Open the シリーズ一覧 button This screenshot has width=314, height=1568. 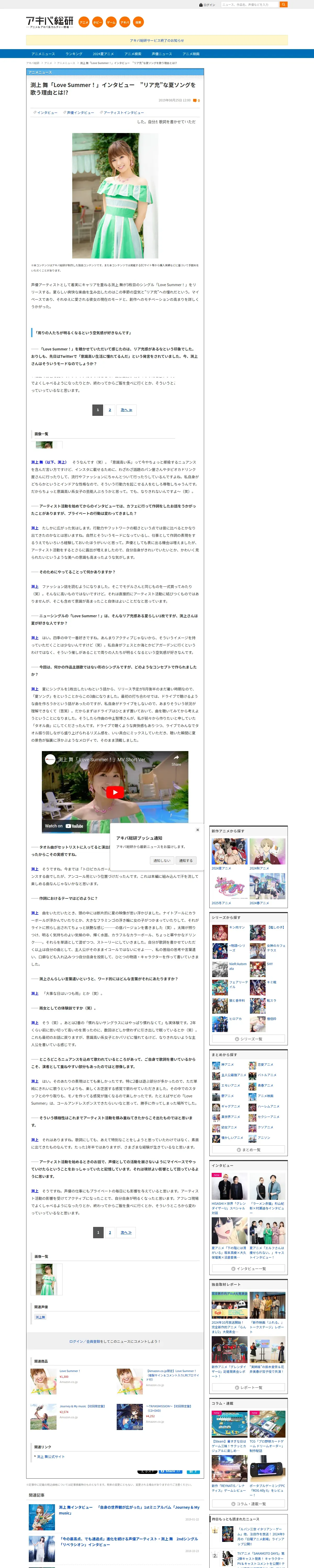pos(249,1039)
